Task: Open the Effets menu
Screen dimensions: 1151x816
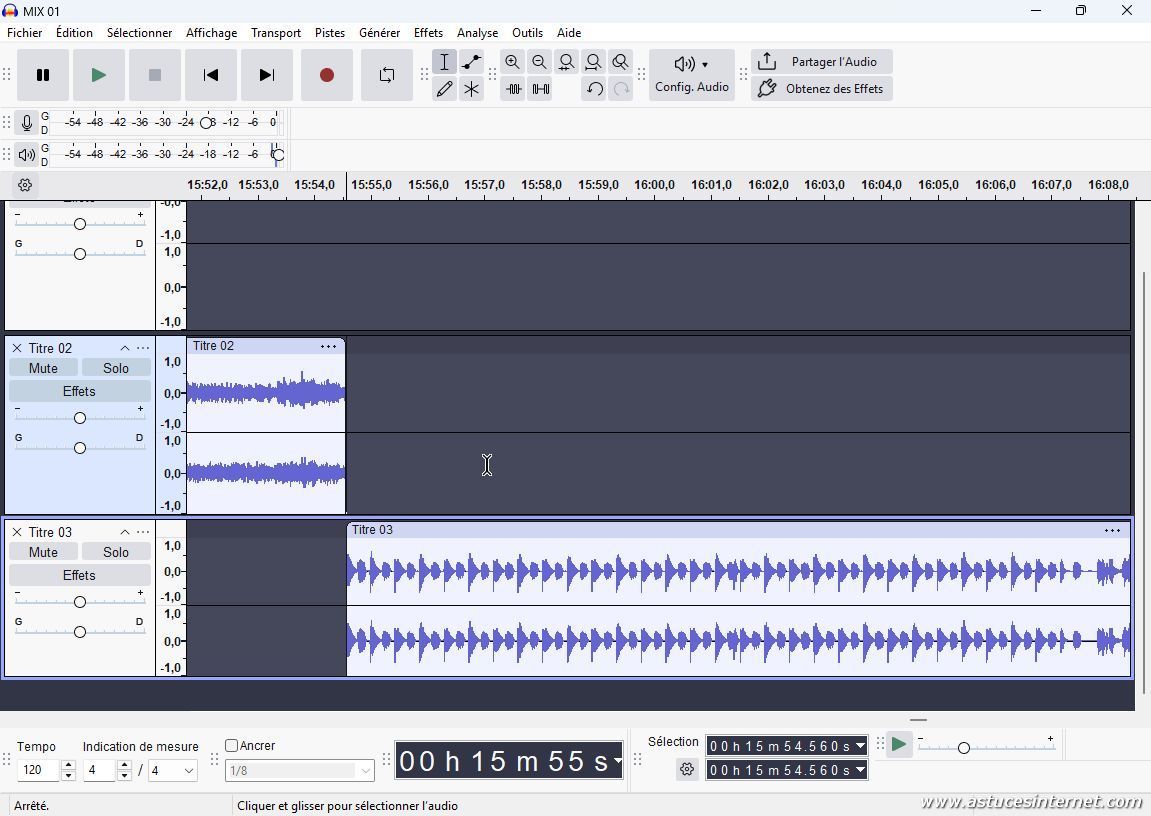Action: coord(428,33)
